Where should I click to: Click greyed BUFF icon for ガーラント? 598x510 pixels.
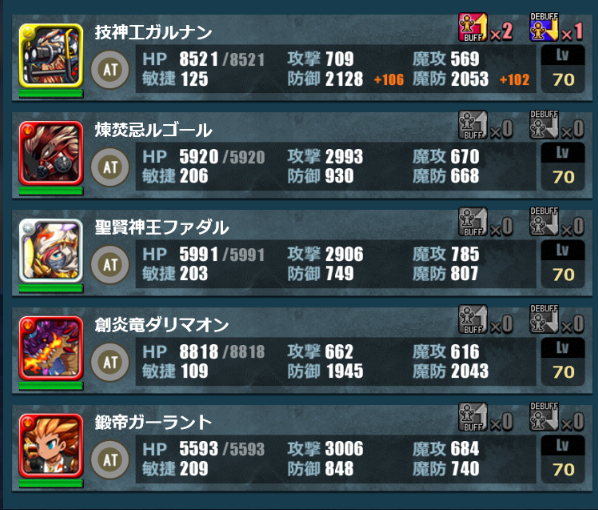473,417
